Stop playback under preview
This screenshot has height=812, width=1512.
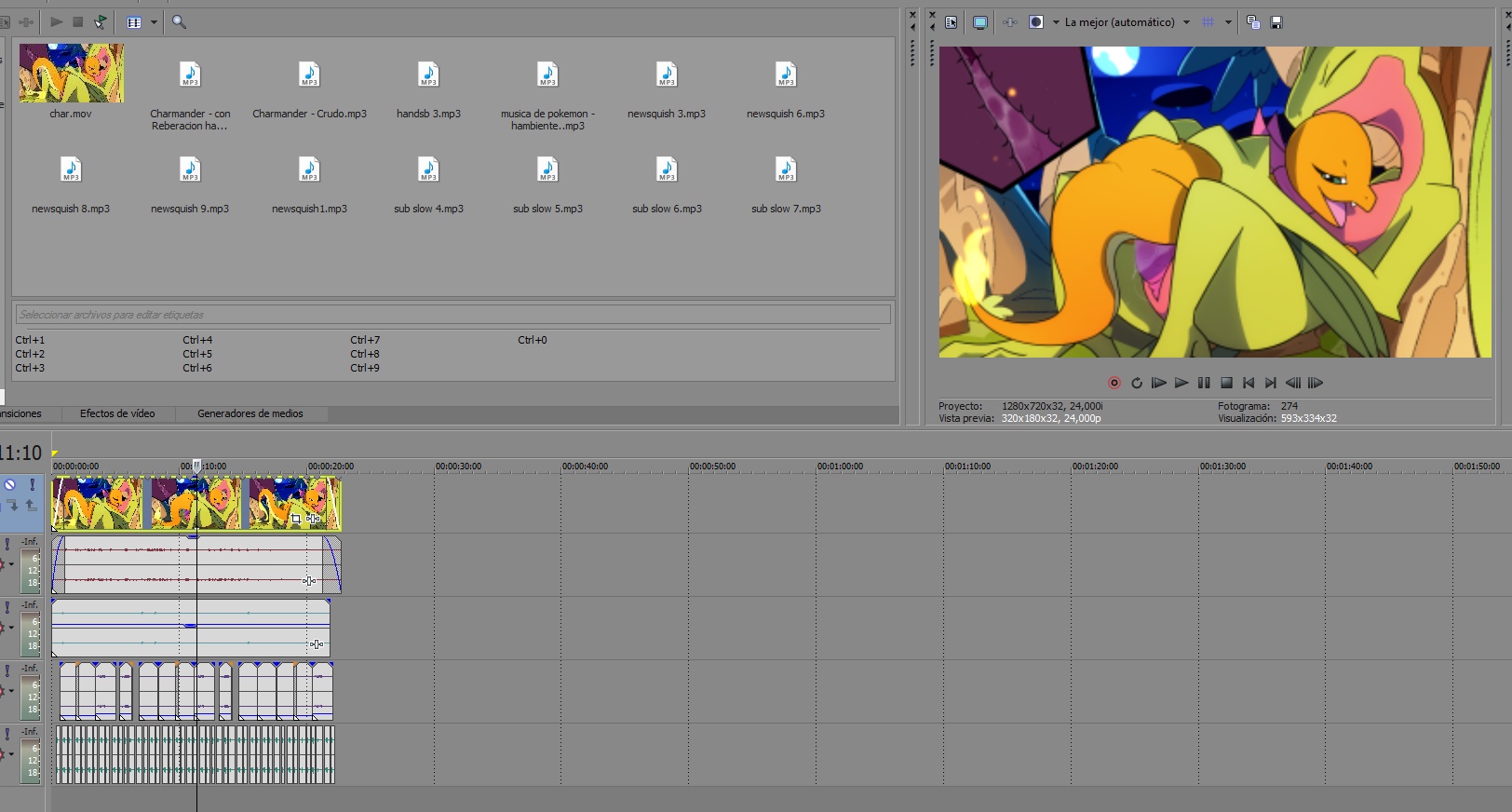1226,383
